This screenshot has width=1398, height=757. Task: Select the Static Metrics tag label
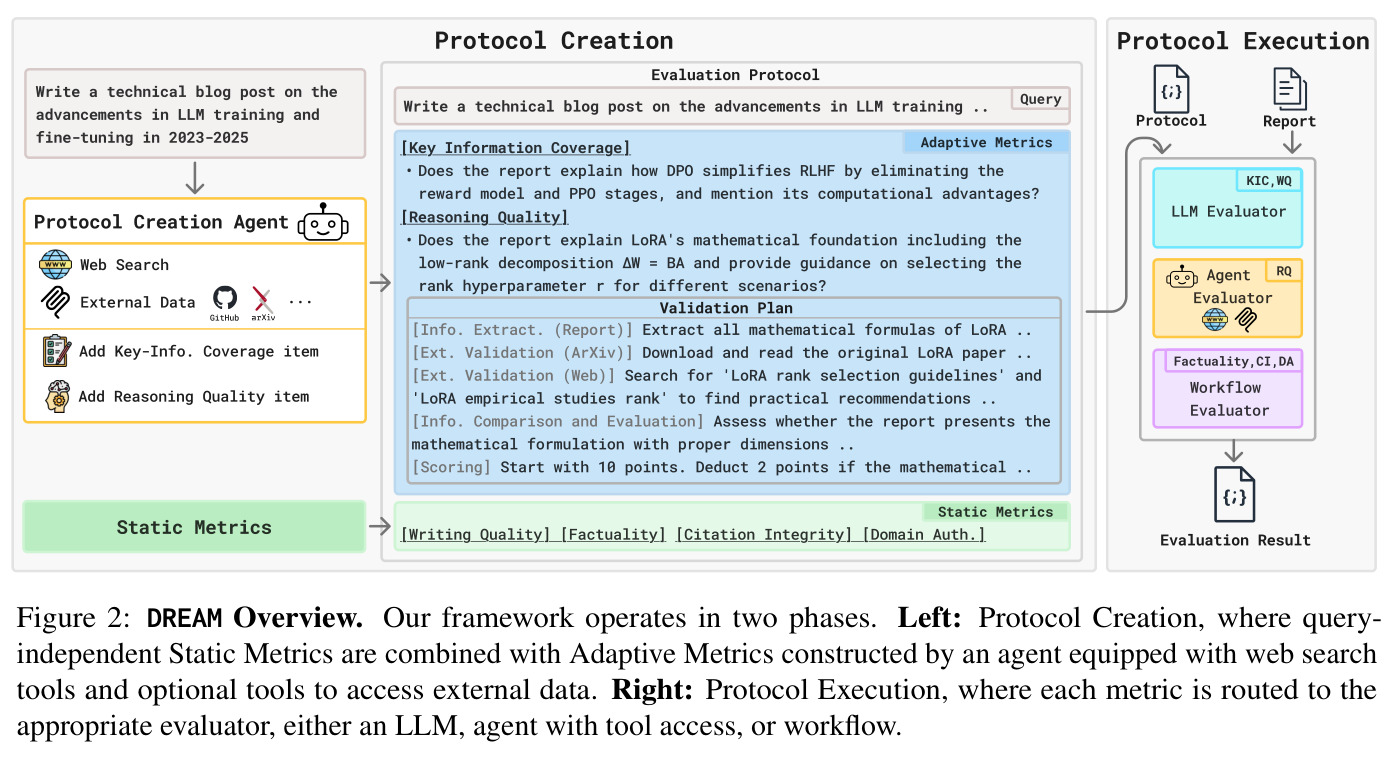[995, 512]
